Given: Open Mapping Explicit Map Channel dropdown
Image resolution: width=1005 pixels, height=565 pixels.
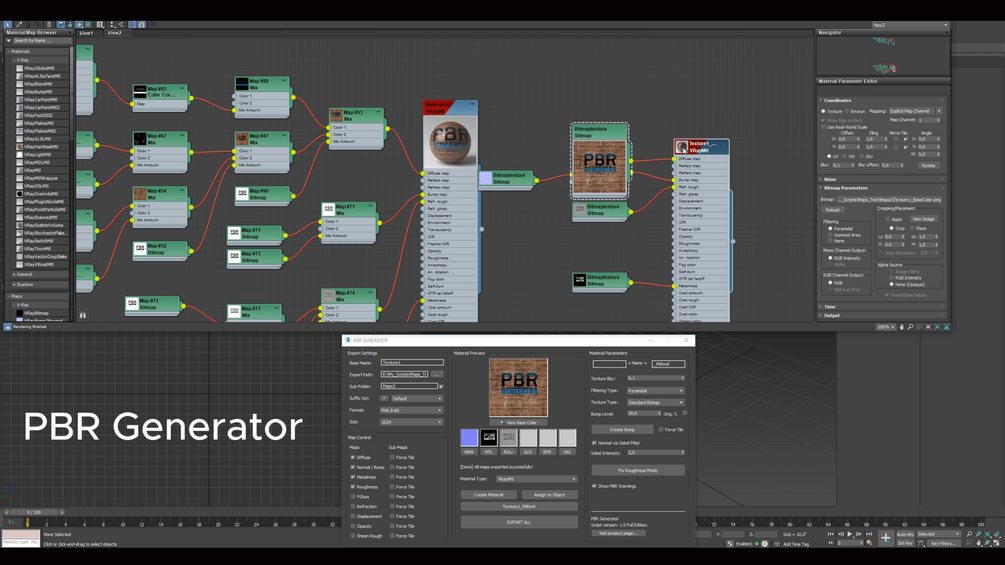Looking at the screenshot, I should pyautogui.click(x=915, y=111).
